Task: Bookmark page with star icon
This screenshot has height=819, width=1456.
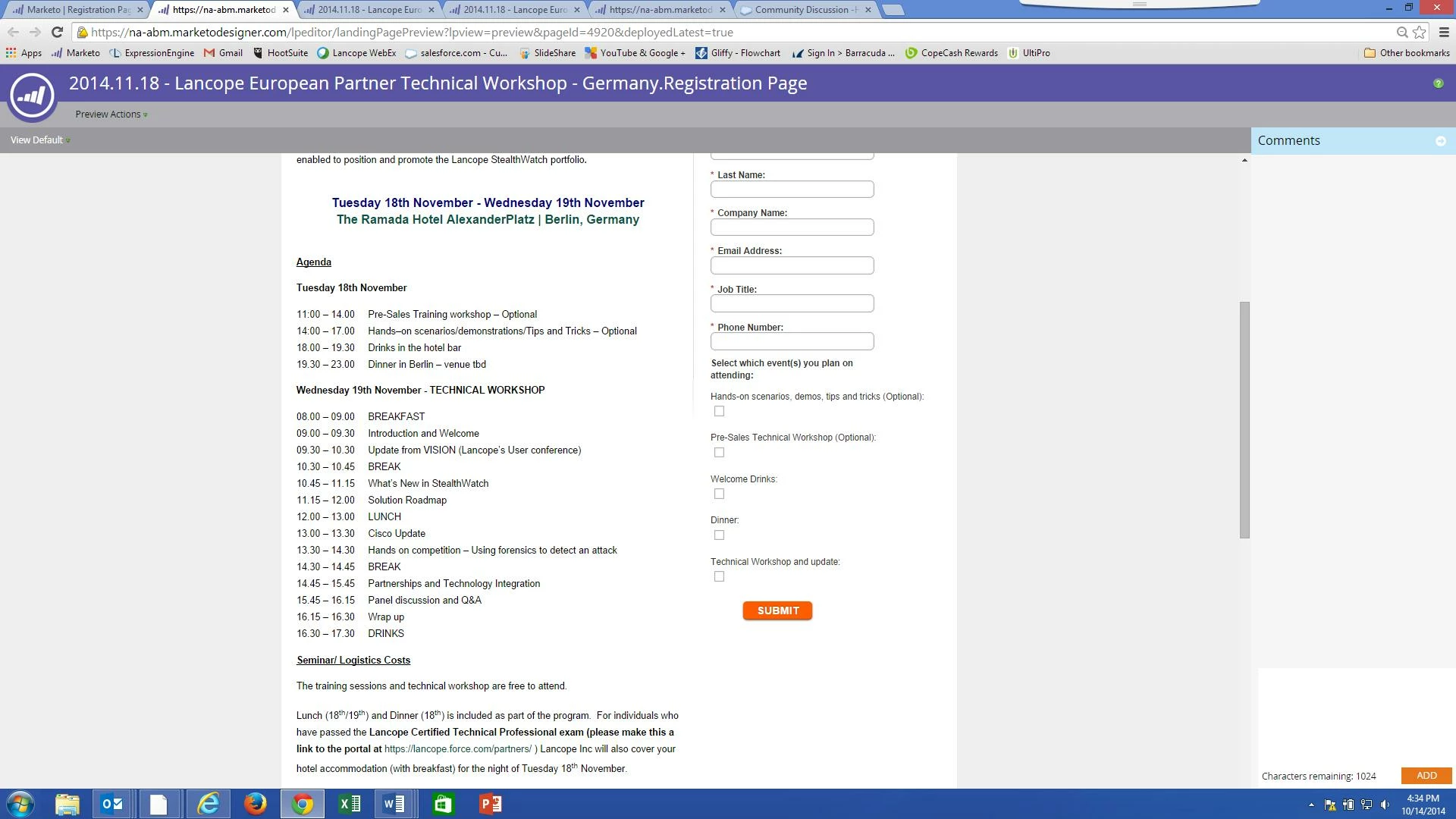Action: (x=1419, y=32)
